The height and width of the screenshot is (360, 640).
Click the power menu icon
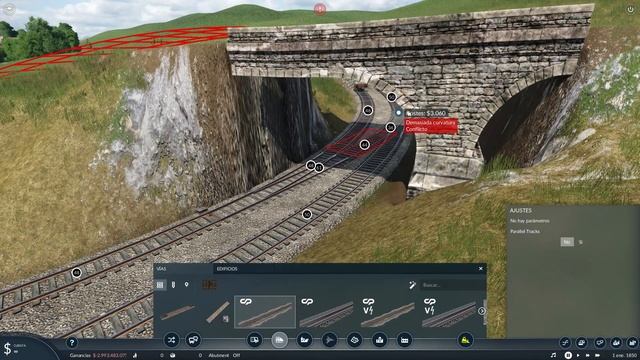pos(630,10)
